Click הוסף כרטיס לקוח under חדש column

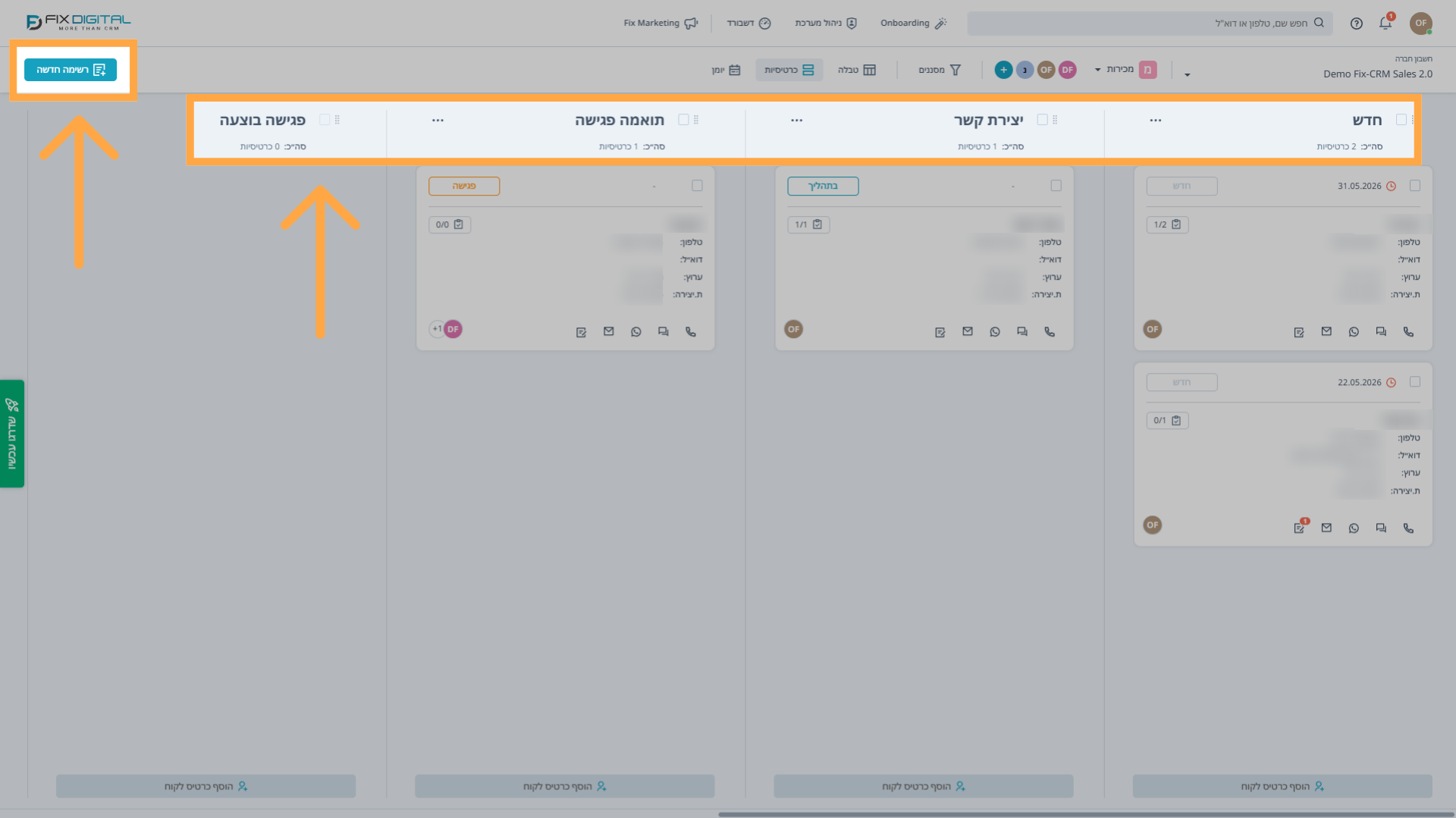coord(1282,786)
